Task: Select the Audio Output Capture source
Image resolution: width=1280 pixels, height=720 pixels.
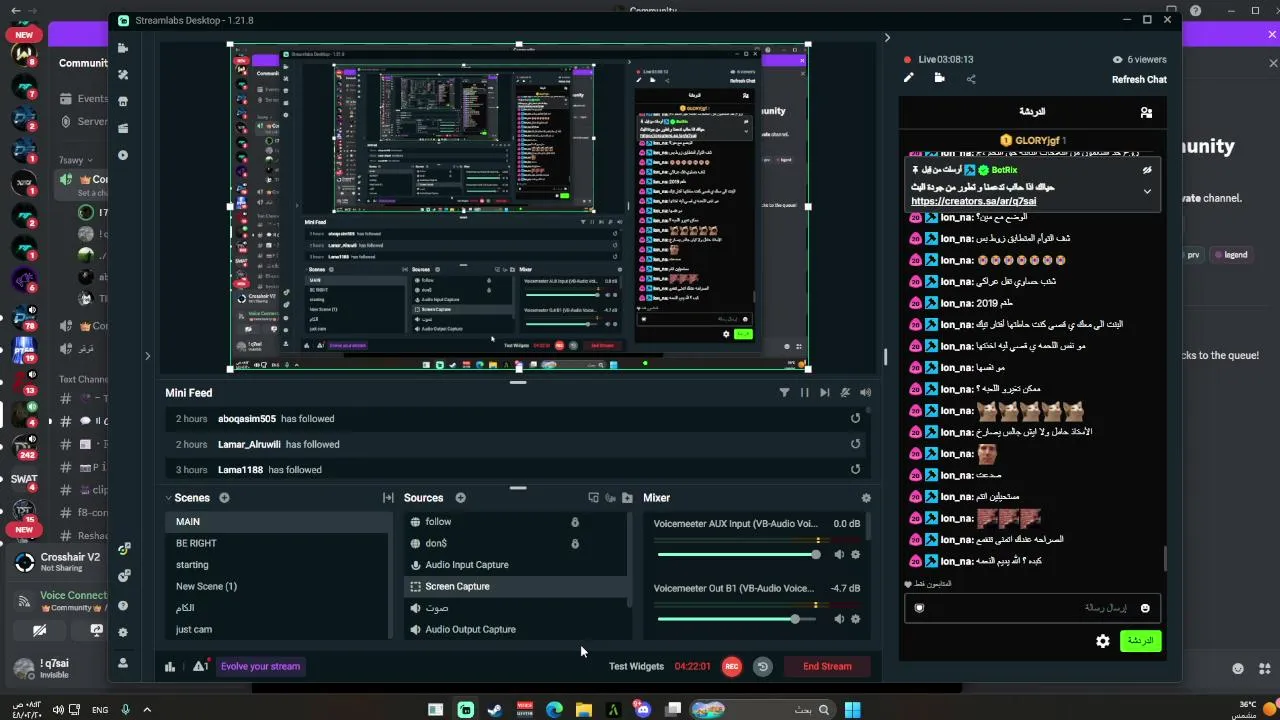Action: click(515, 629)
